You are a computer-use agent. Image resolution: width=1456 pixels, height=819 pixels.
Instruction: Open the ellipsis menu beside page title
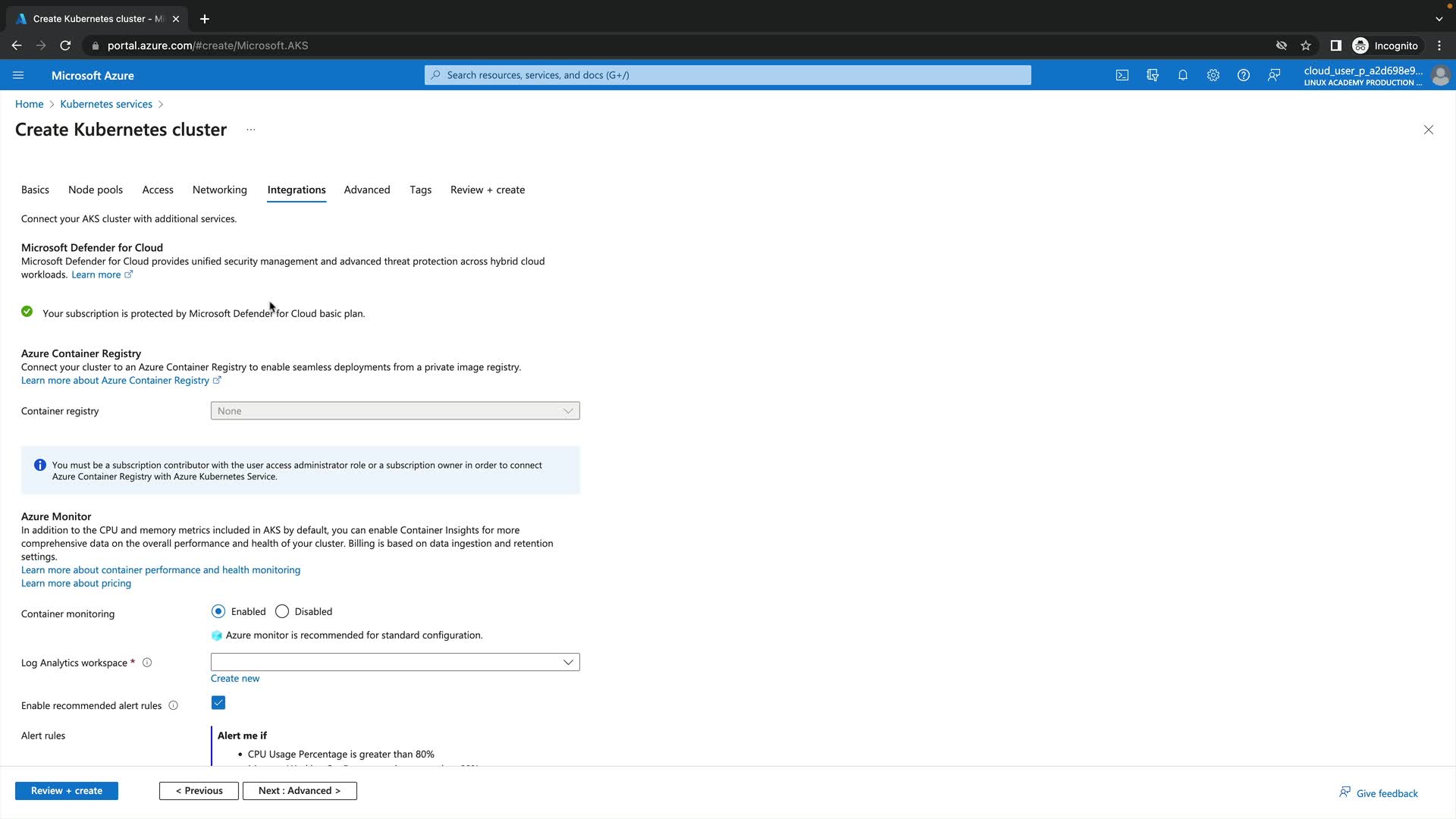pos(251,130)
